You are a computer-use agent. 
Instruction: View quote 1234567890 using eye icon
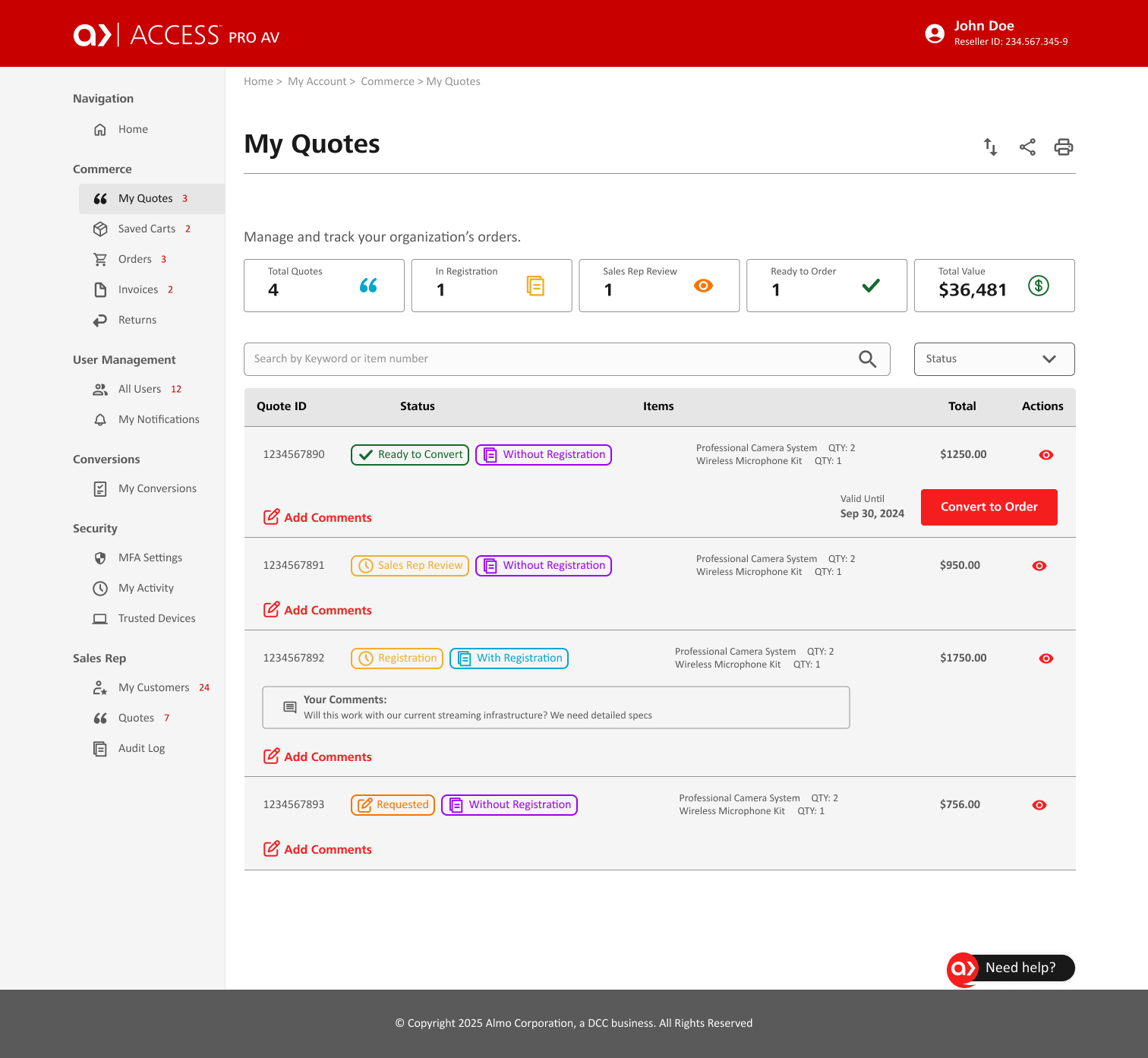(x=1046, y=455)
